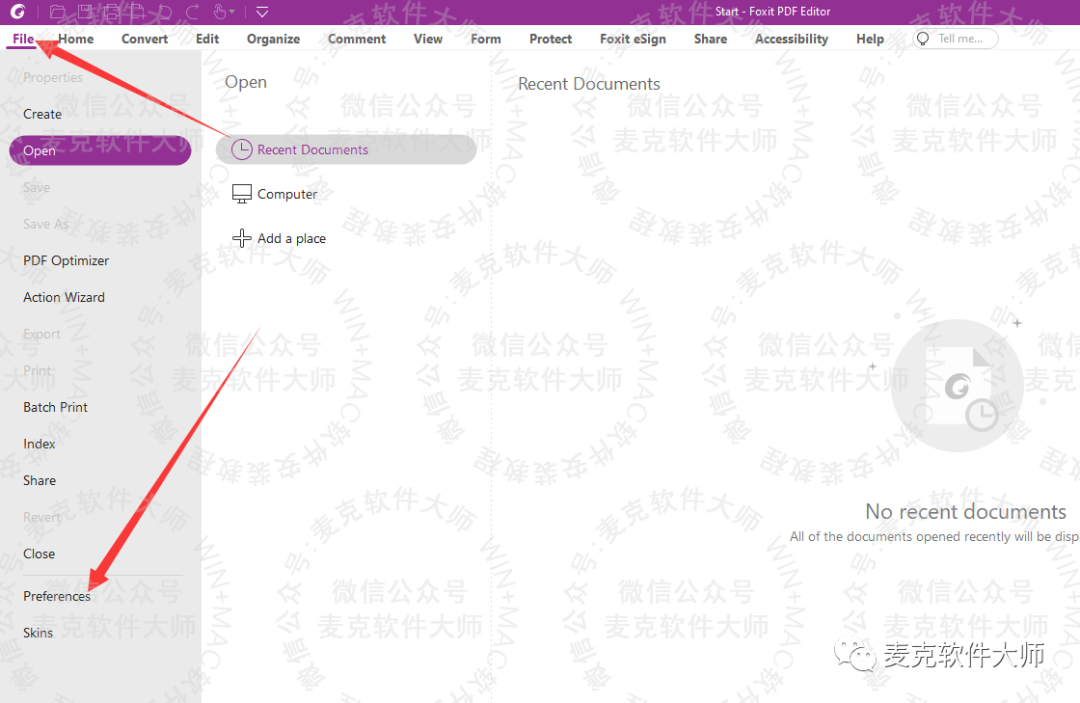Click the Add a place plus icon

coord(242,238)
